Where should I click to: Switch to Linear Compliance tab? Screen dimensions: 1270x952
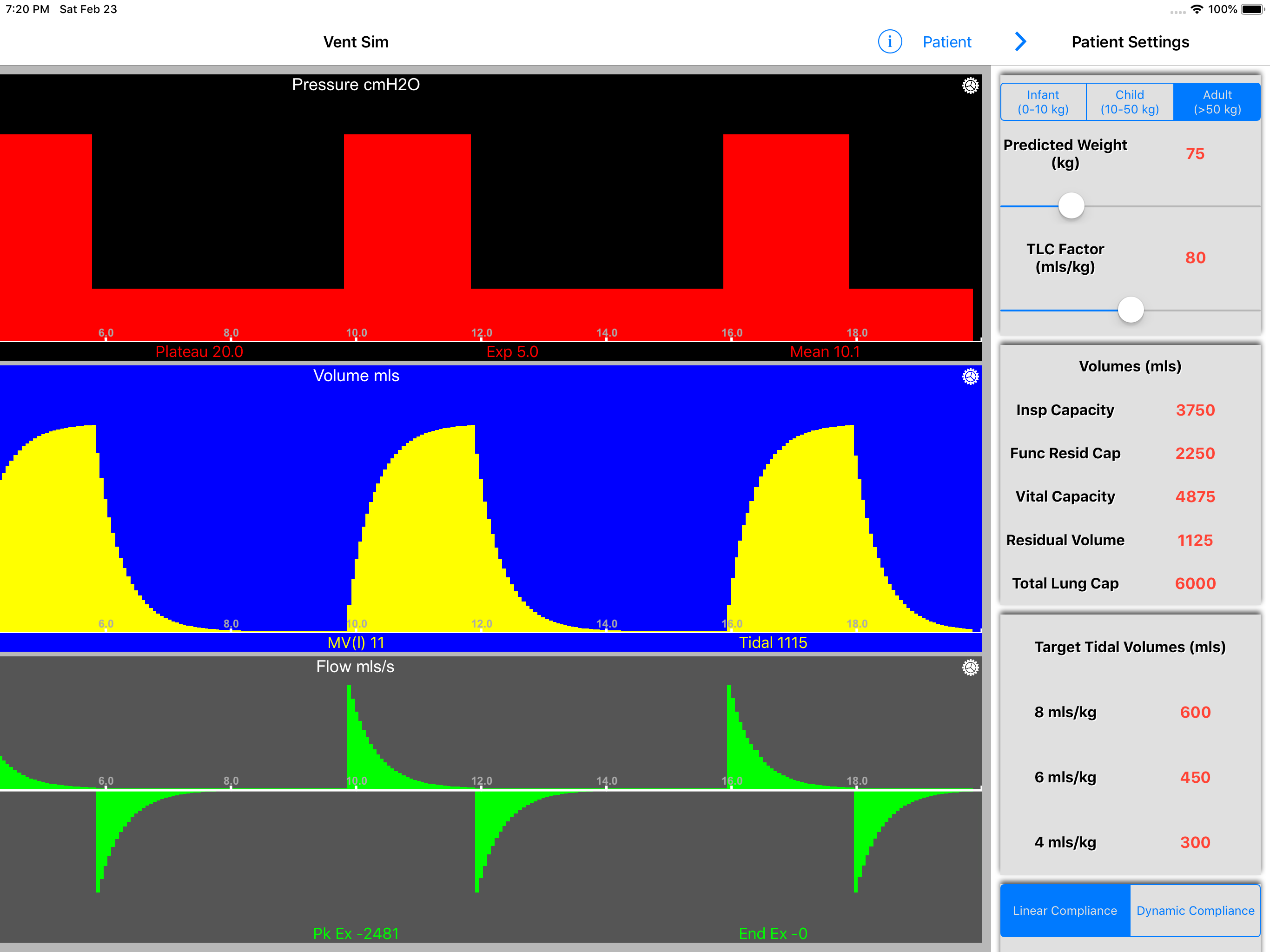(1065, 910)
